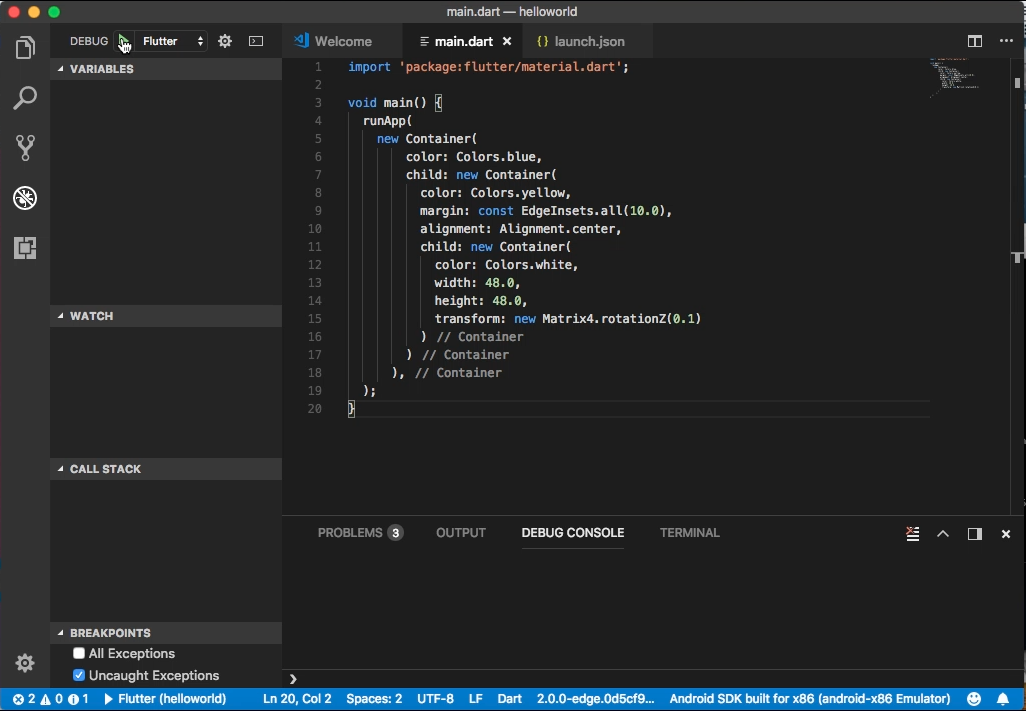The width and height of the screenshot is (1026, 711).
Task: Collapse the WATCH section
Action: [x=166, y=316]
